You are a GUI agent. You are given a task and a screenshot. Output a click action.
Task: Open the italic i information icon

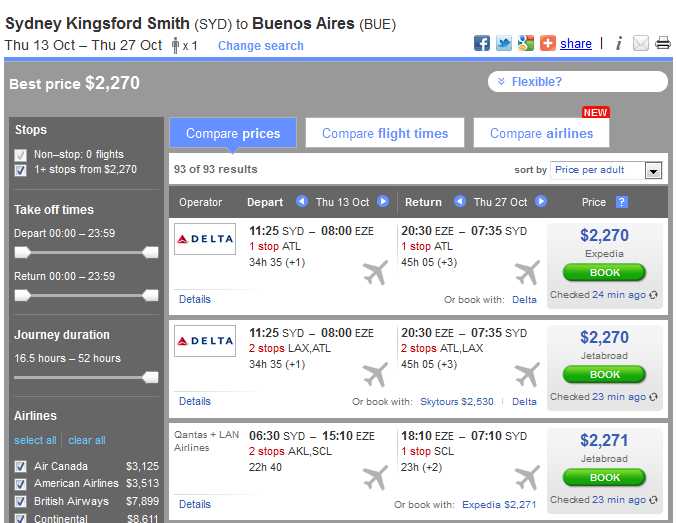(x=619, y=43)
